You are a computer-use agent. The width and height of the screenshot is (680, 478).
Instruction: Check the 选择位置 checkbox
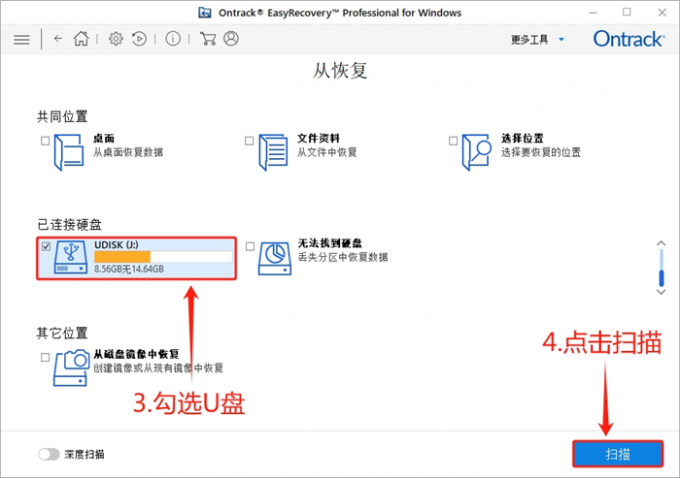pos(453,141)
